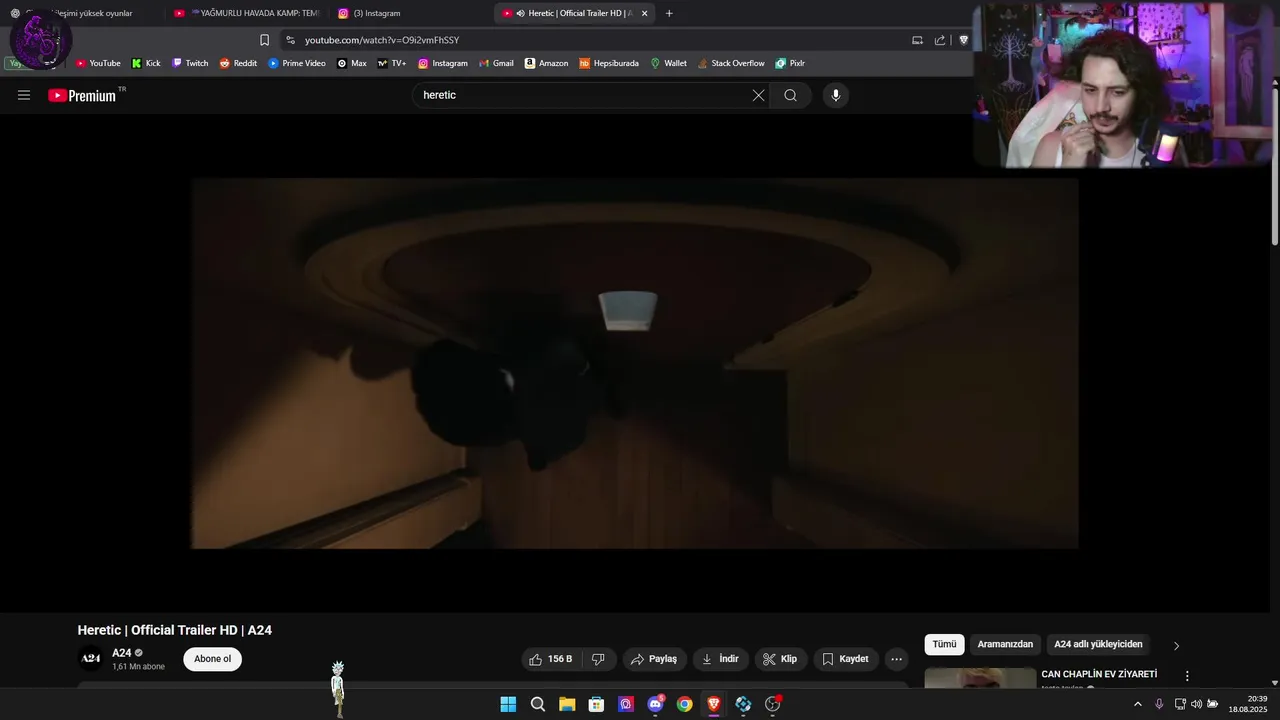Open Gmail bookmark
Viewport: 1280px width, 720px height.
pos(496,63)
